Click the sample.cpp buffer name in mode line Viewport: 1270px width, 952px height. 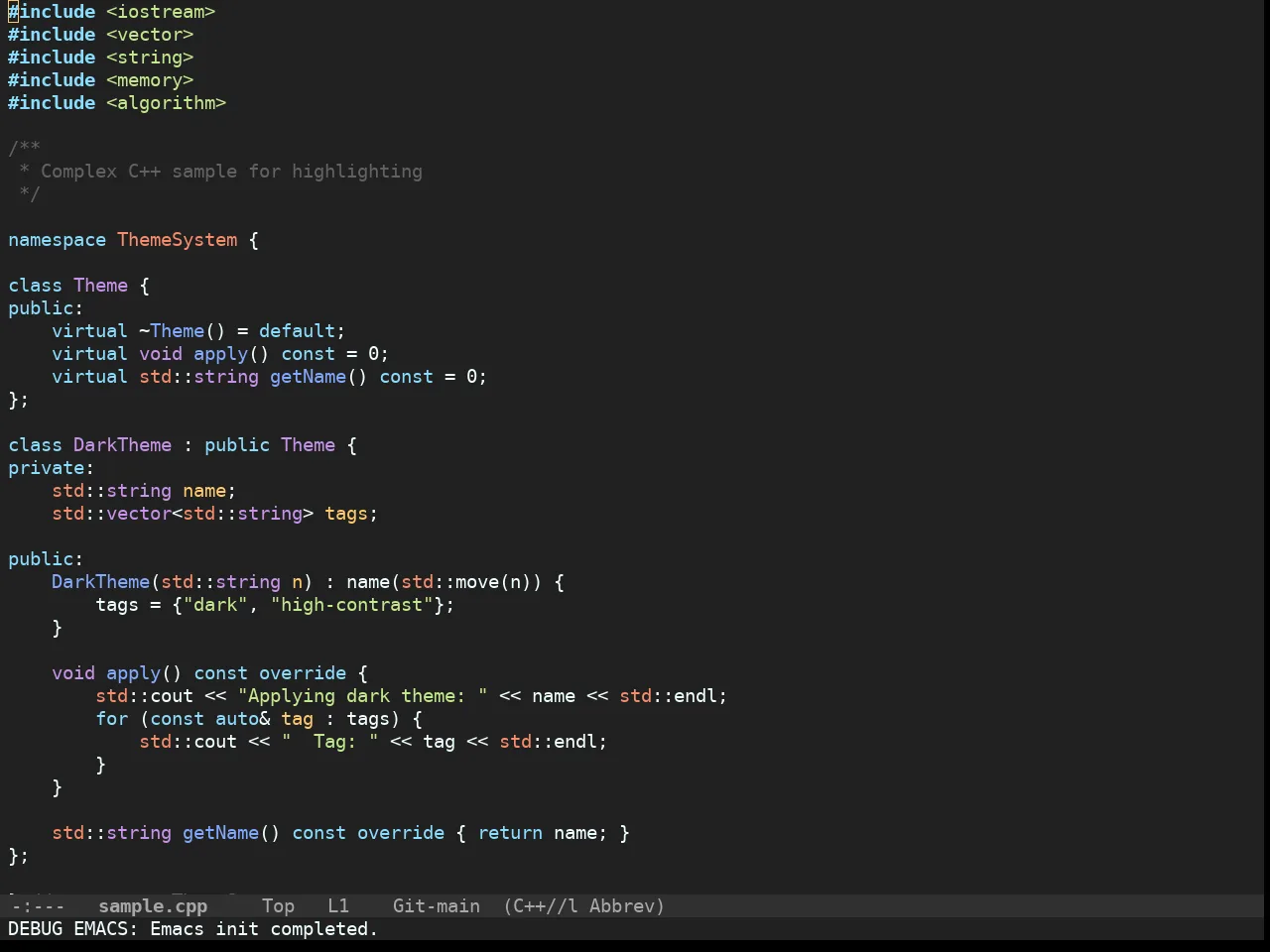153,906
